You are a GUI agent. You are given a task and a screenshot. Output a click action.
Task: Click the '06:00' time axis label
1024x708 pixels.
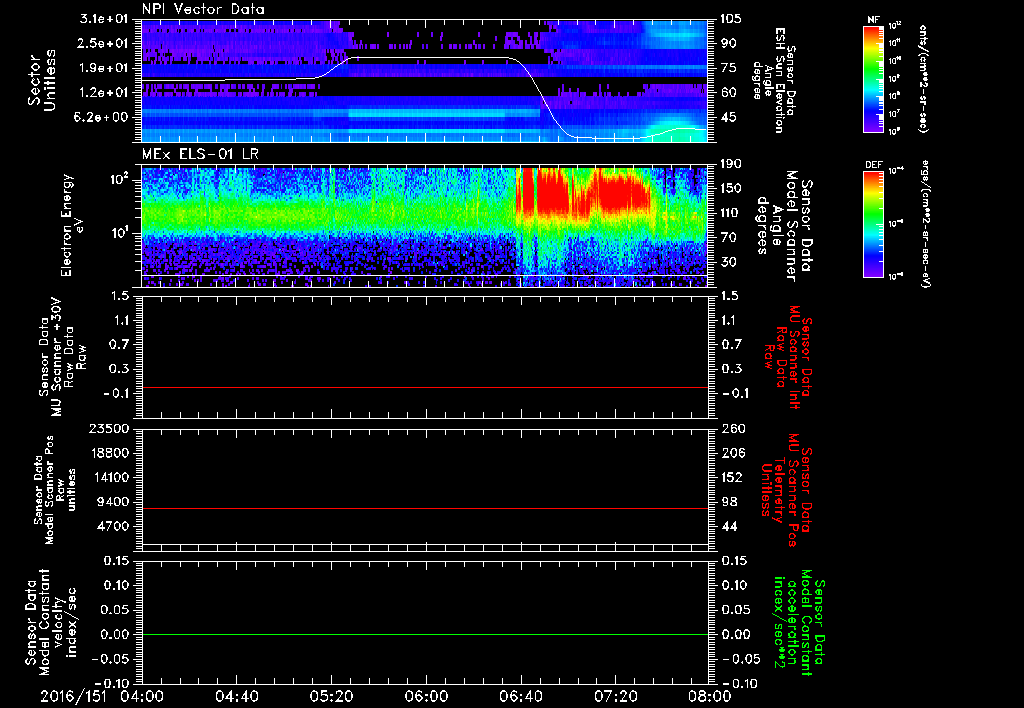(x=426, y=696)
